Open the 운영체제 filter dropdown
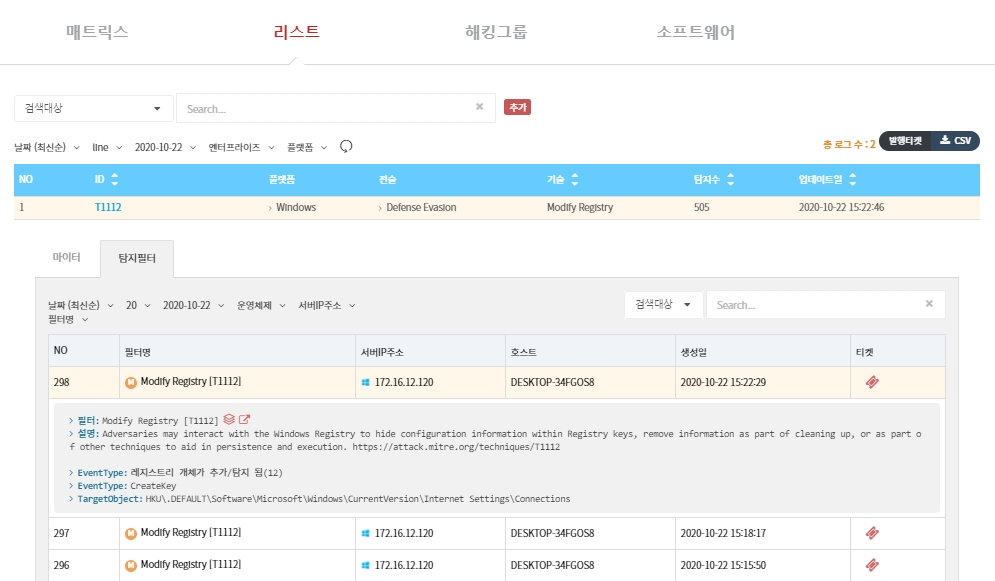Viewport: 995px width, 581px height. [260, 305]
